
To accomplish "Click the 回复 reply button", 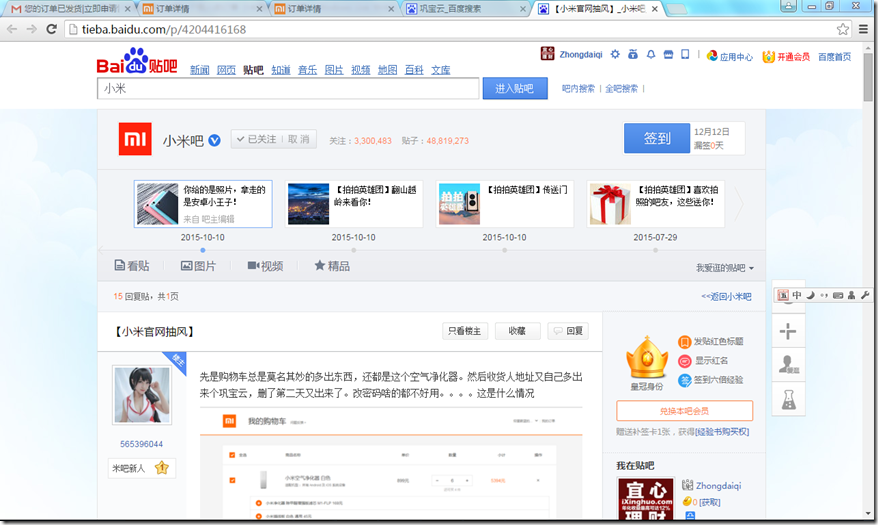I will 568,331.
